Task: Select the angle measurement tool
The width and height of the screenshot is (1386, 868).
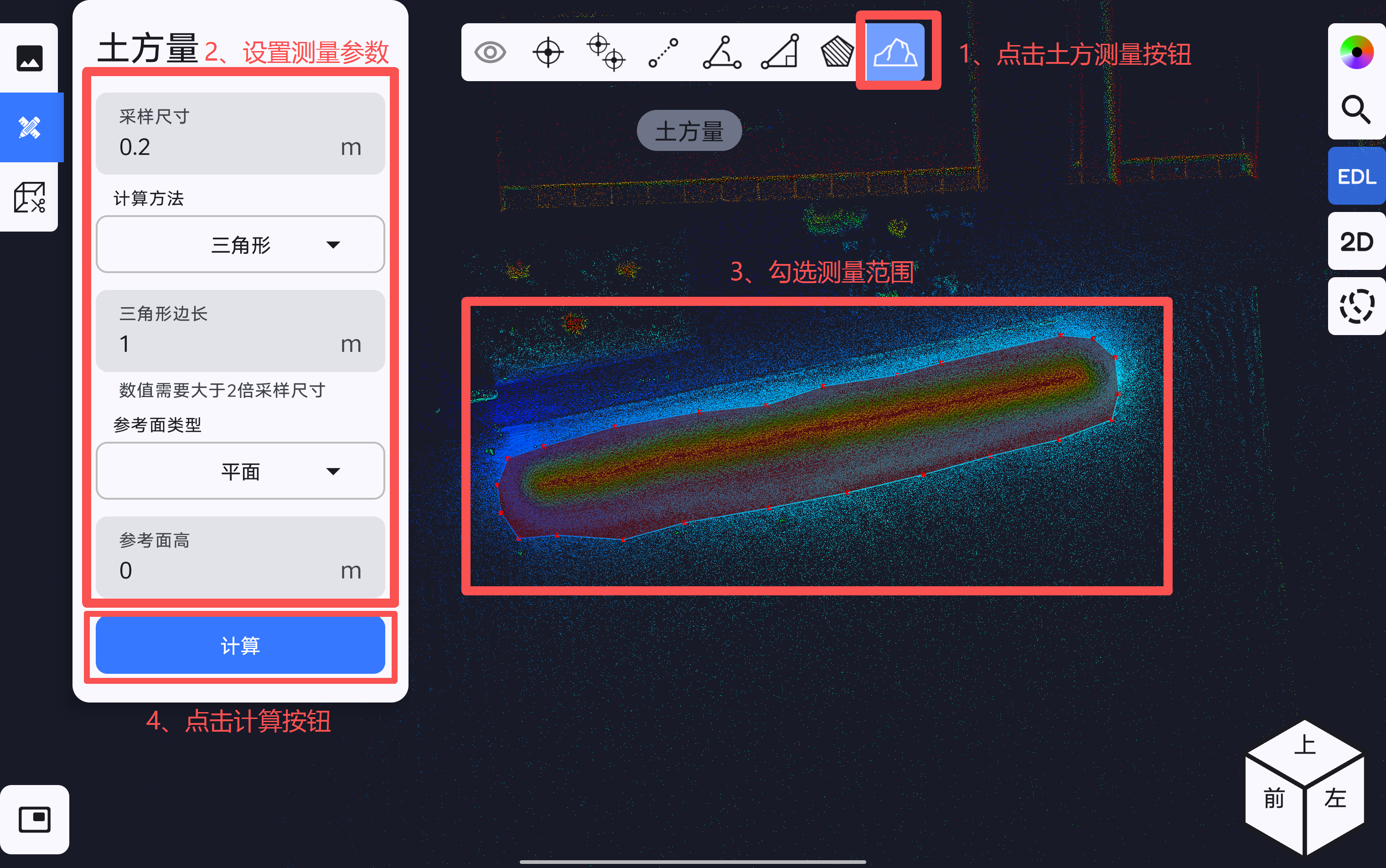Action: 722,52
